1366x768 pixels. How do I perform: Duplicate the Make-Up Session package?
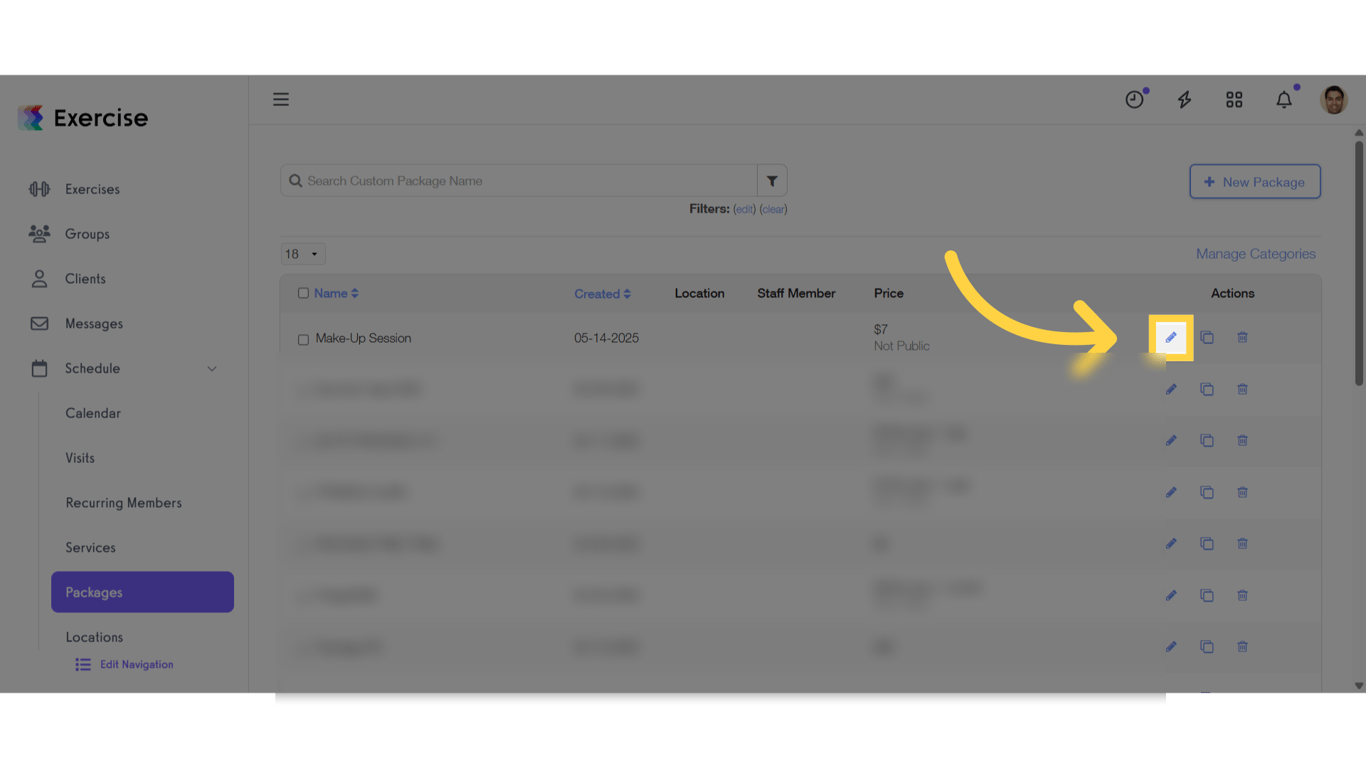[1206, 337]
